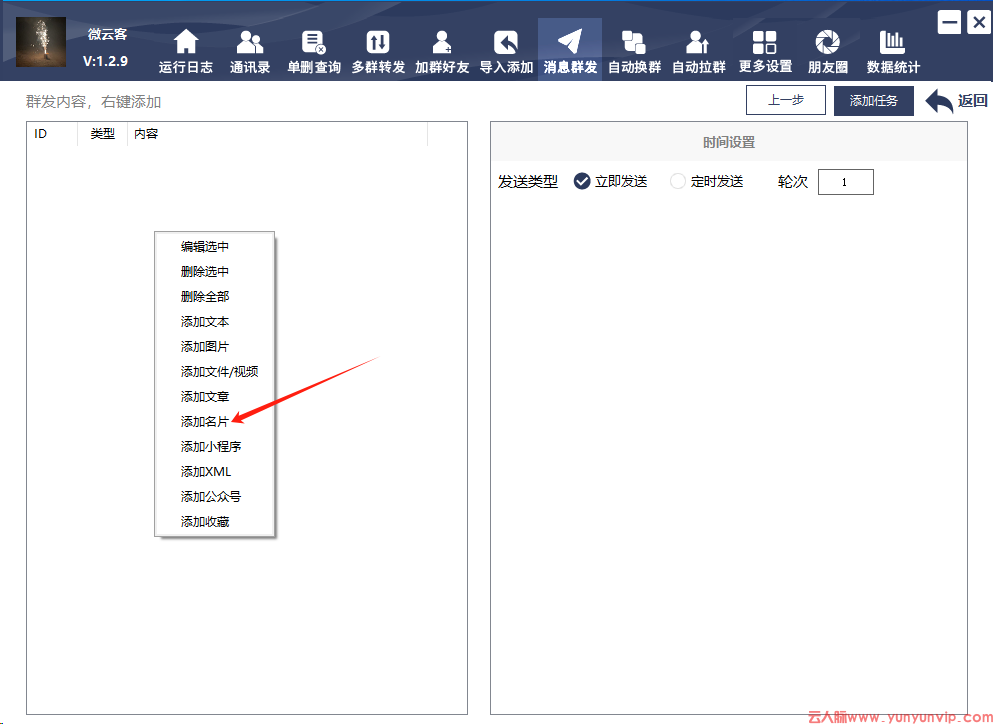Click the 轮次 input field
This screenshot has height=724, width=993.
point(845,182)
